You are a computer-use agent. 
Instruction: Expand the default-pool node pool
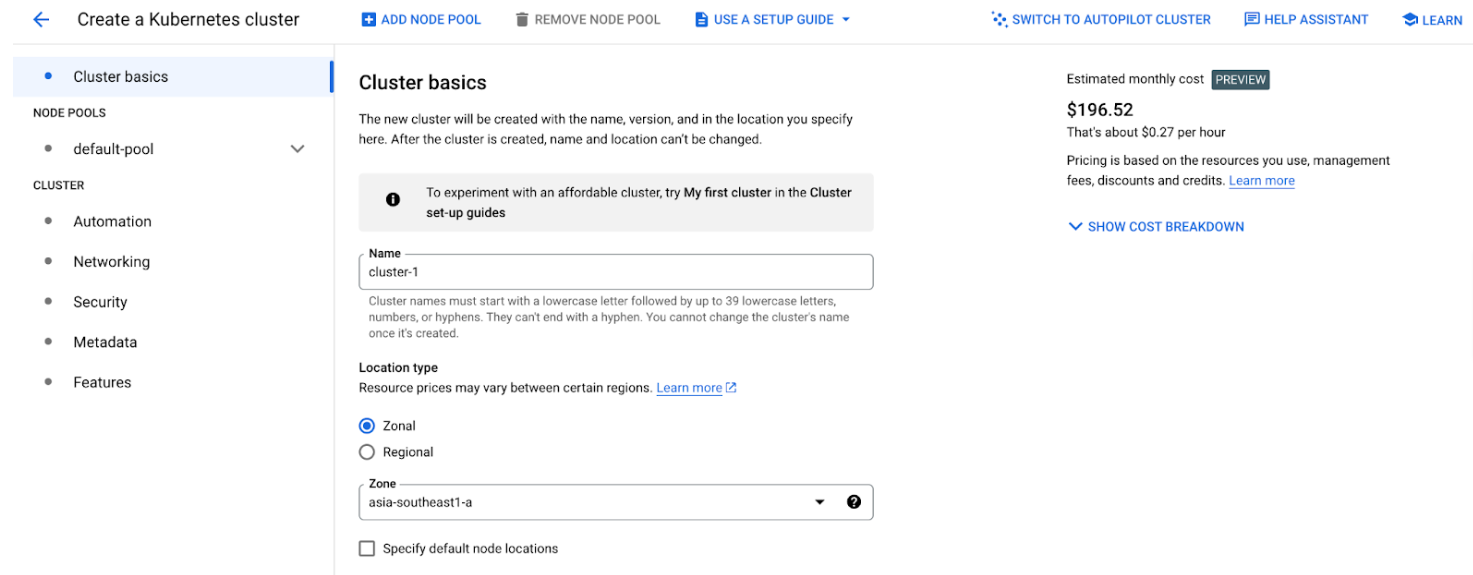pos(297,149)
